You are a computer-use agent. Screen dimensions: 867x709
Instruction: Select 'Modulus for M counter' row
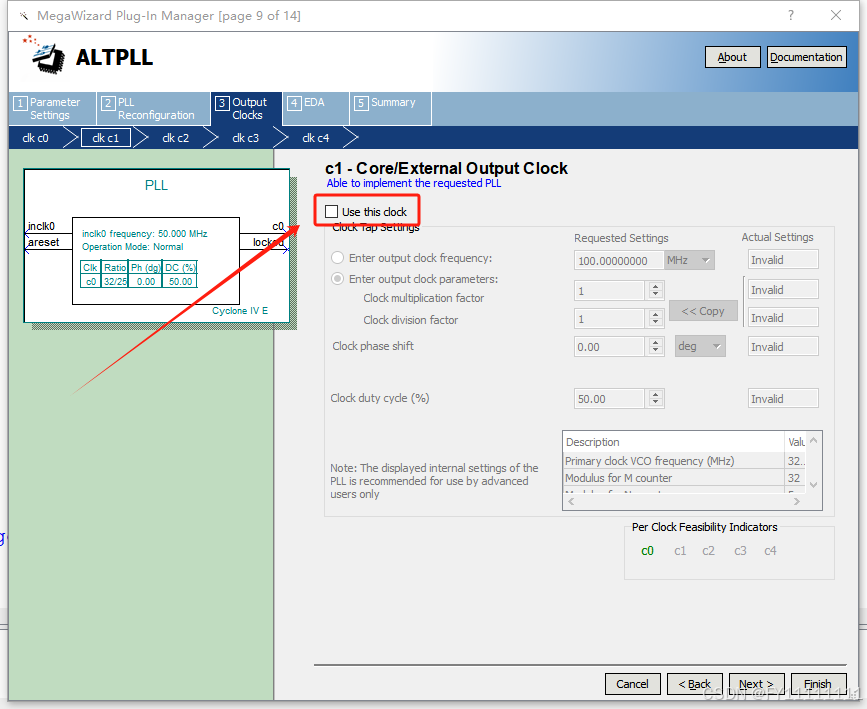click(685, 478)
